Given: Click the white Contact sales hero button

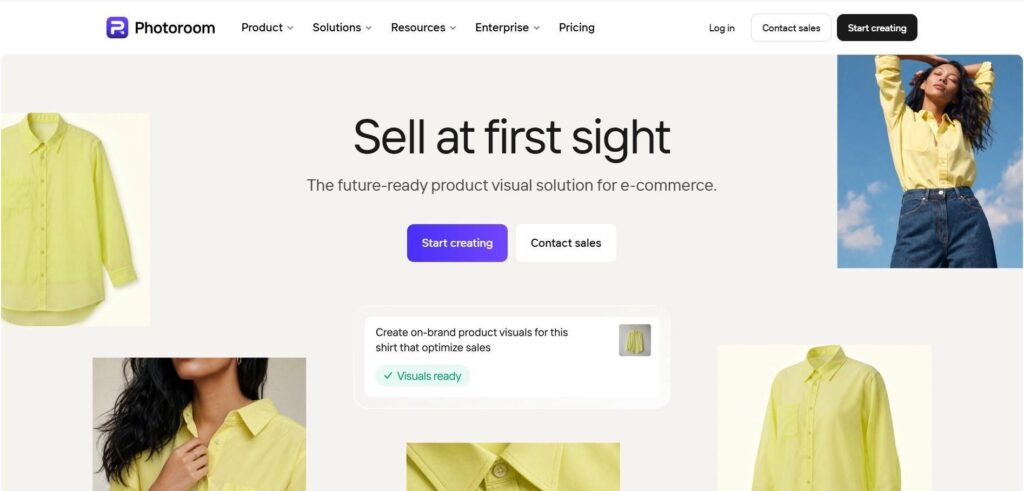Looking at the screenshot, I should click(x=566, y=243).
